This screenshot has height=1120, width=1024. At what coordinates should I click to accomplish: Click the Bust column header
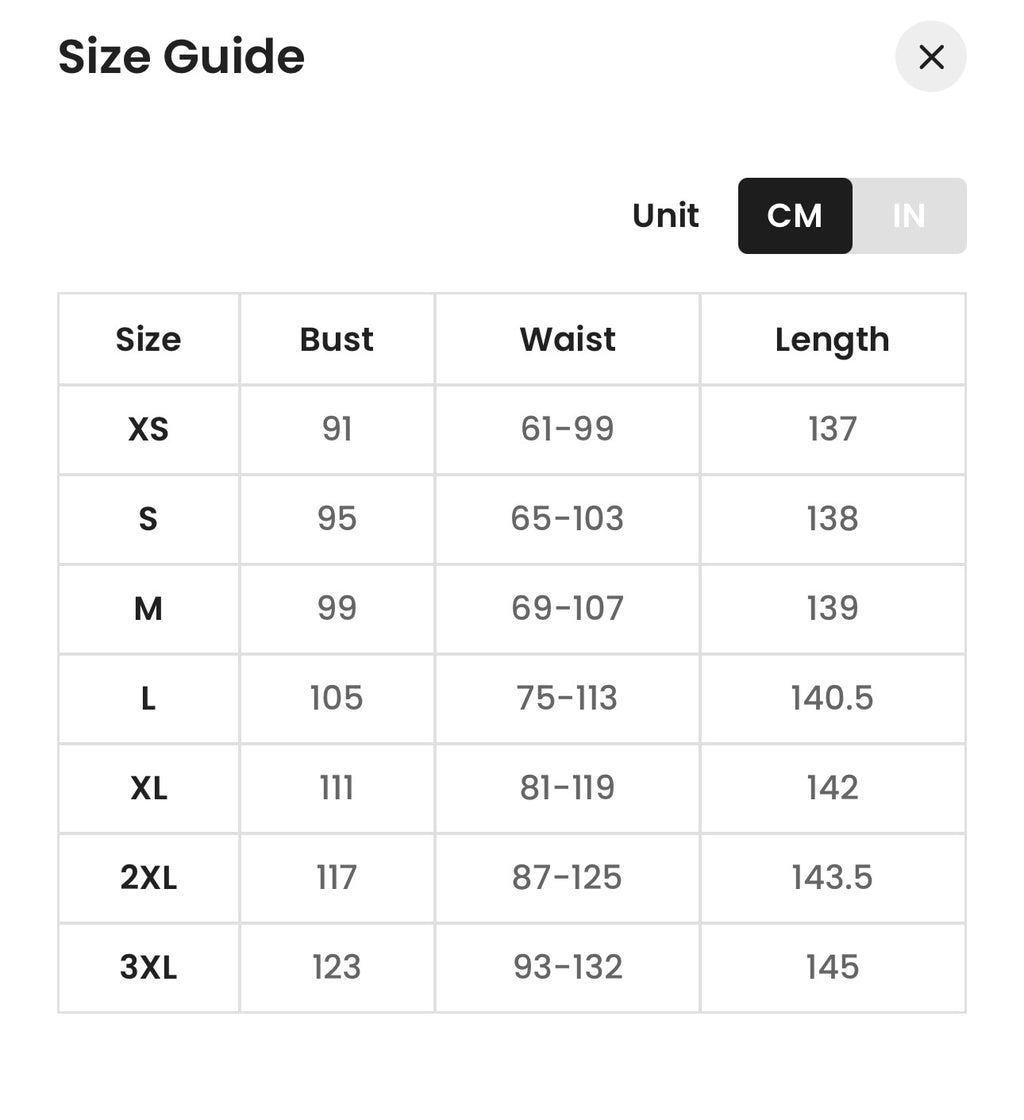pos(337,339)
